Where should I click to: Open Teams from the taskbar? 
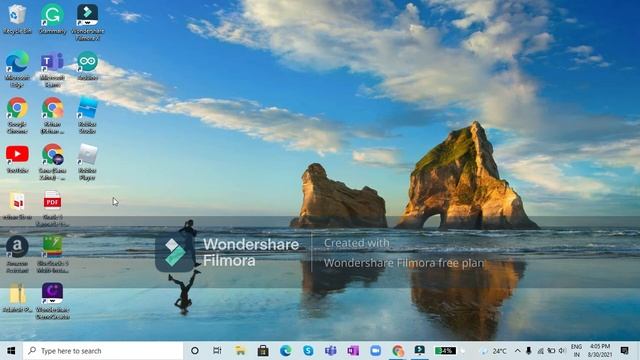(331, 351)
